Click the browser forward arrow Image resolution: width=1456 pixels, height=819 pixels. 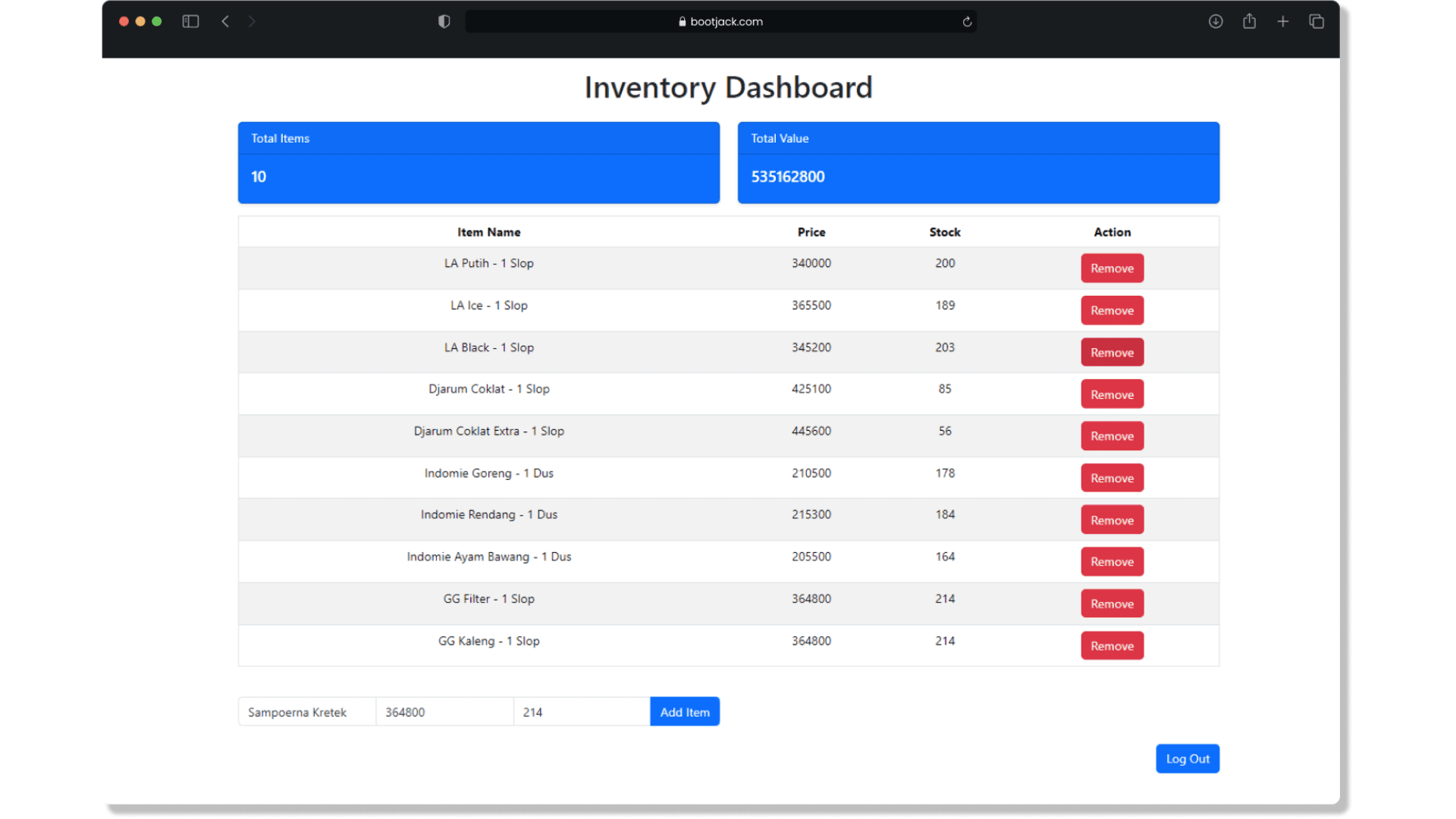coord(252,21)
